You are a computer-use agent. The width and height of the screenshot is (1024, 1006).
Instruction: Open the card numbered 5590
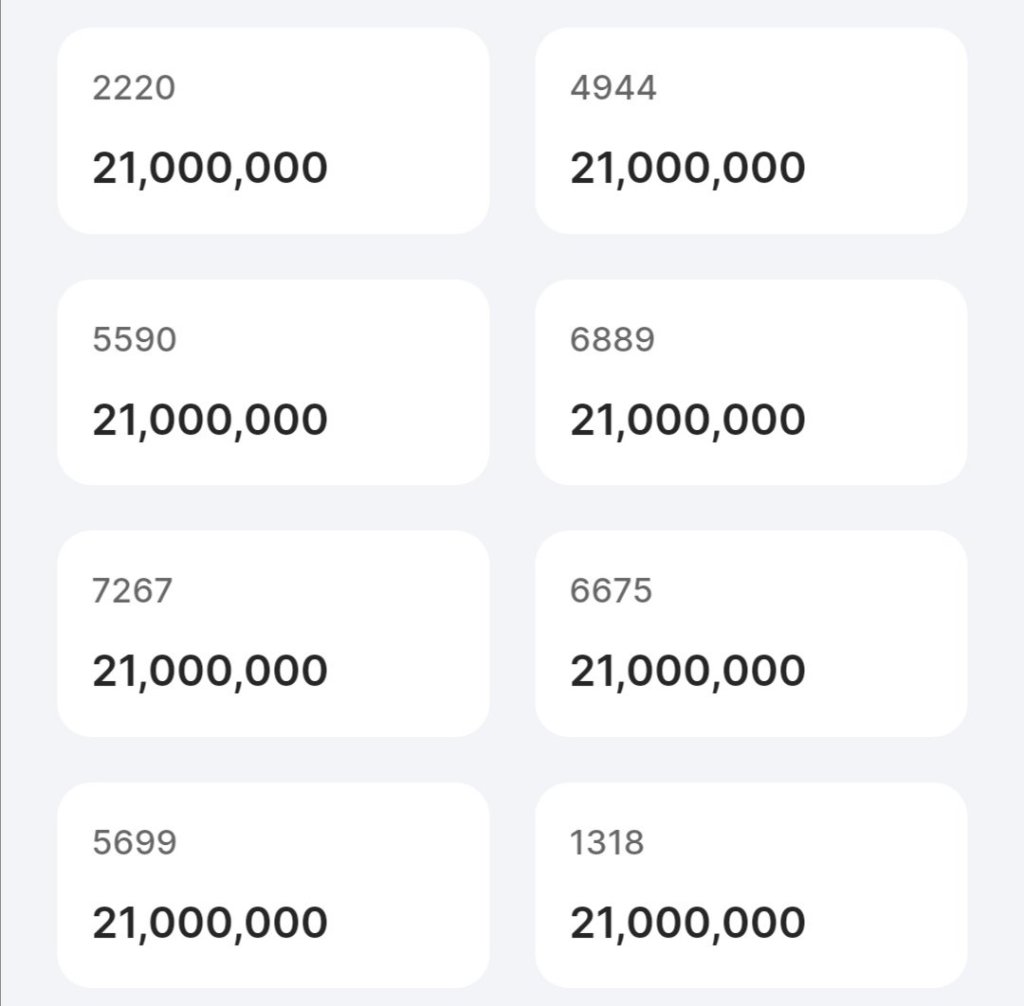tap(273, 382)
